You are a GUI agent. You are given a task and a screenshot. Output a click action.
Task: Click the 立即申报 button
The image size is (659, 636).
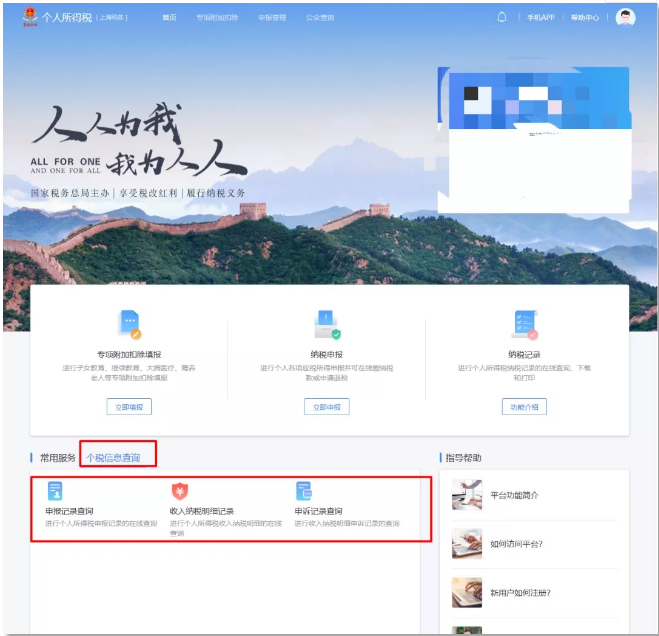tap(327, 406)
